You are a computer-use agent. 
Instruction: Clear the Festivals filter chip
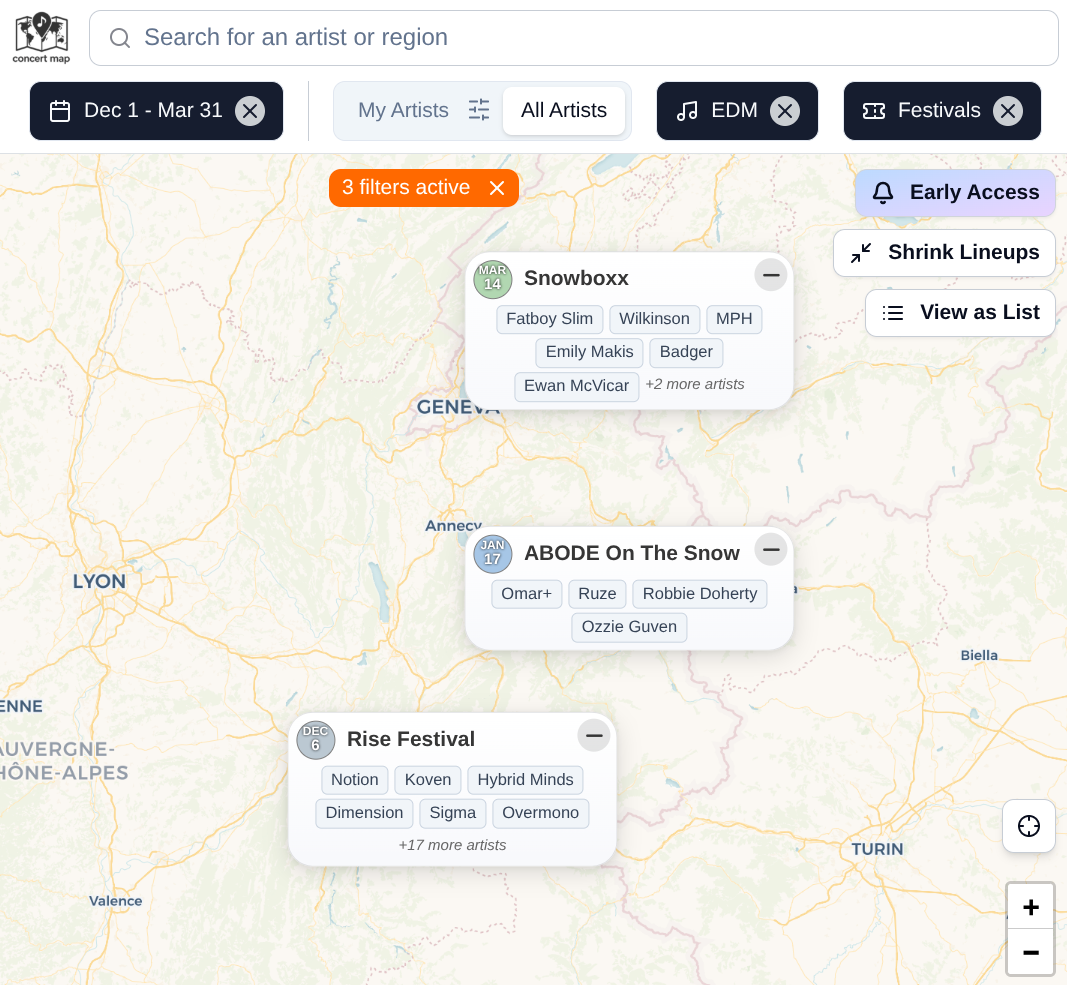point(1007,111)
